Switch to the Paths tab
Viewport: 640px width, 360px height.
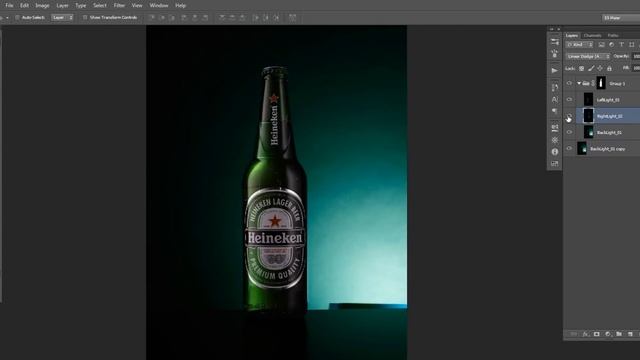point(613,36)
